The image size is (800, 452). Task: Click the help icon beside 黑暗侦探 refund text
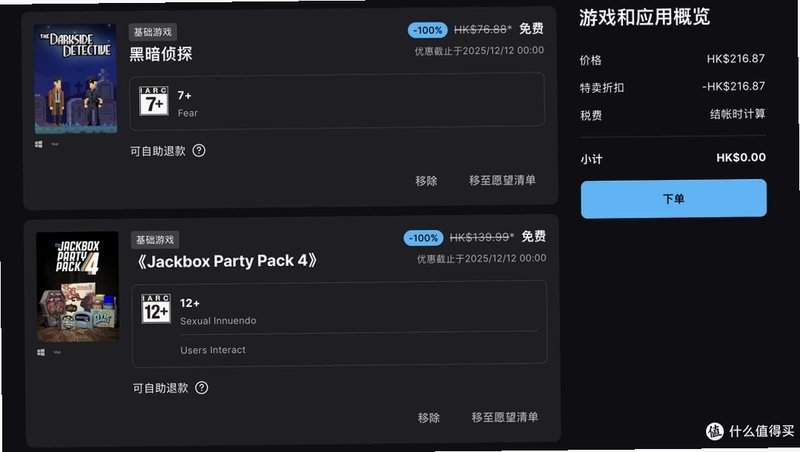click(199, 150)
